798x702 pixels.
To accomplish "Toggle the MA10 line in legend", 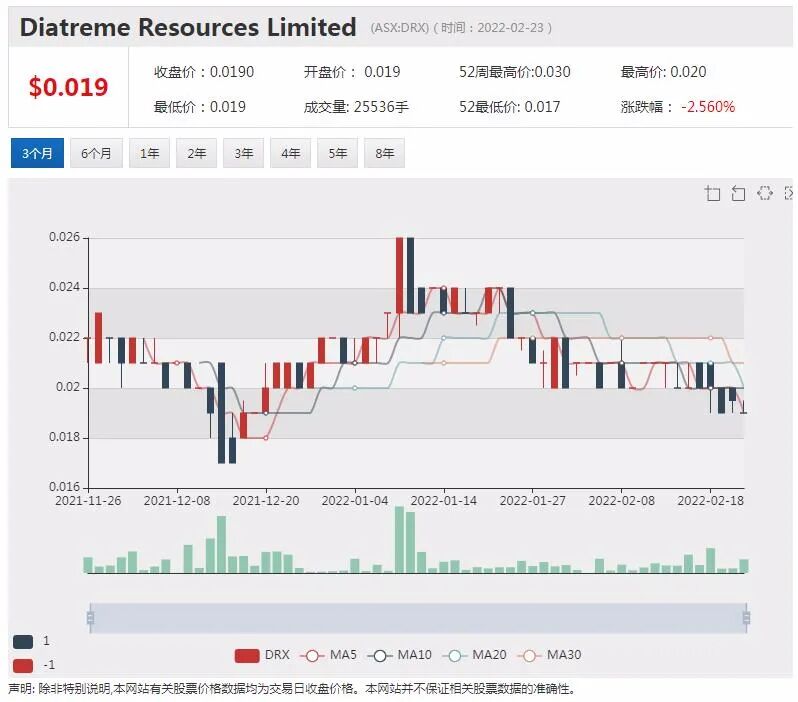I will (400, 655).
